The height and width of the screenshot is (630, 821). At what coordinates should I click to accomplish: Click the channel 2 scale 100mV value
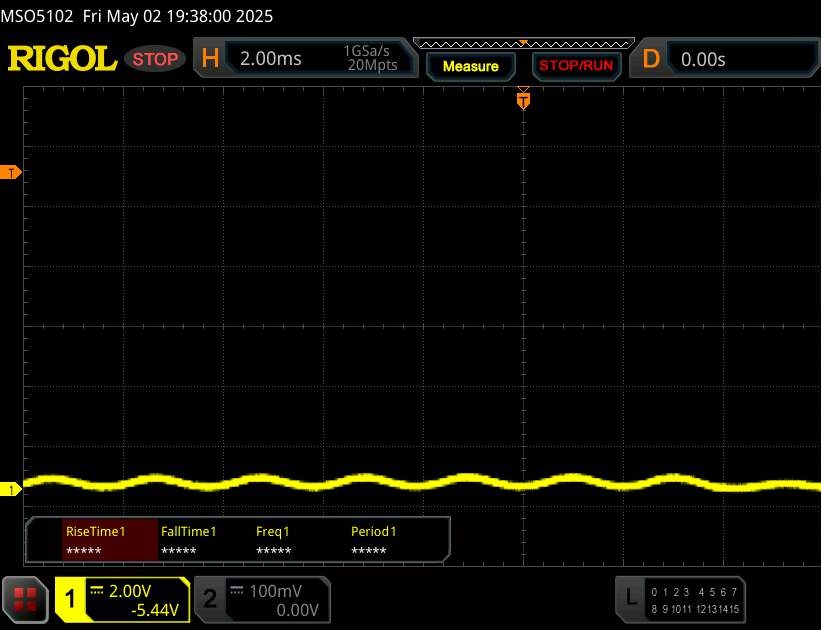275,591
